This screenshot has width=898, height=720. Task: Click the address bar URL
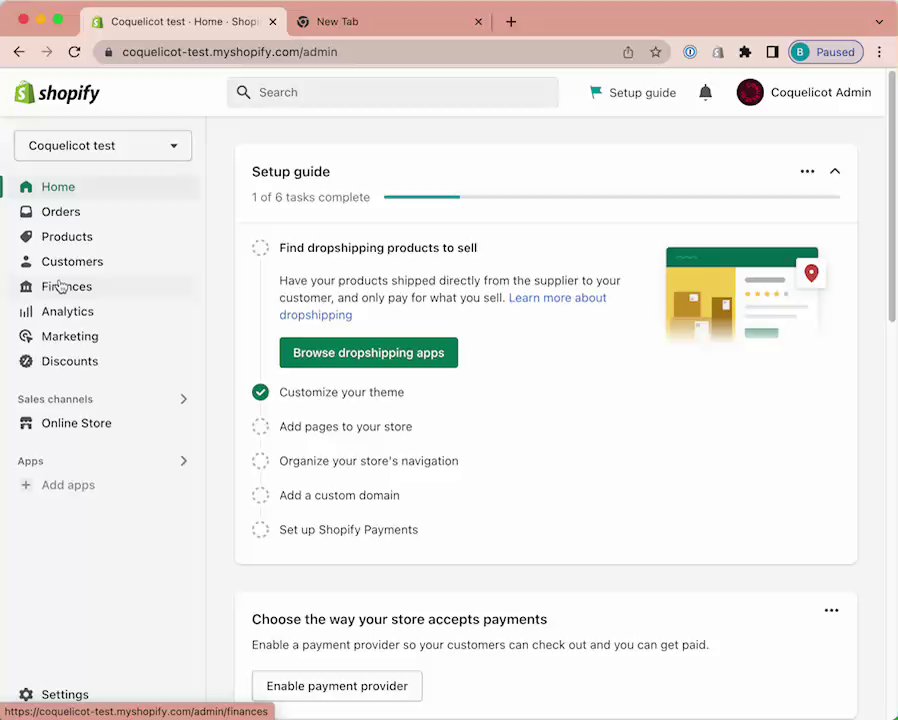tap(230, 52)
